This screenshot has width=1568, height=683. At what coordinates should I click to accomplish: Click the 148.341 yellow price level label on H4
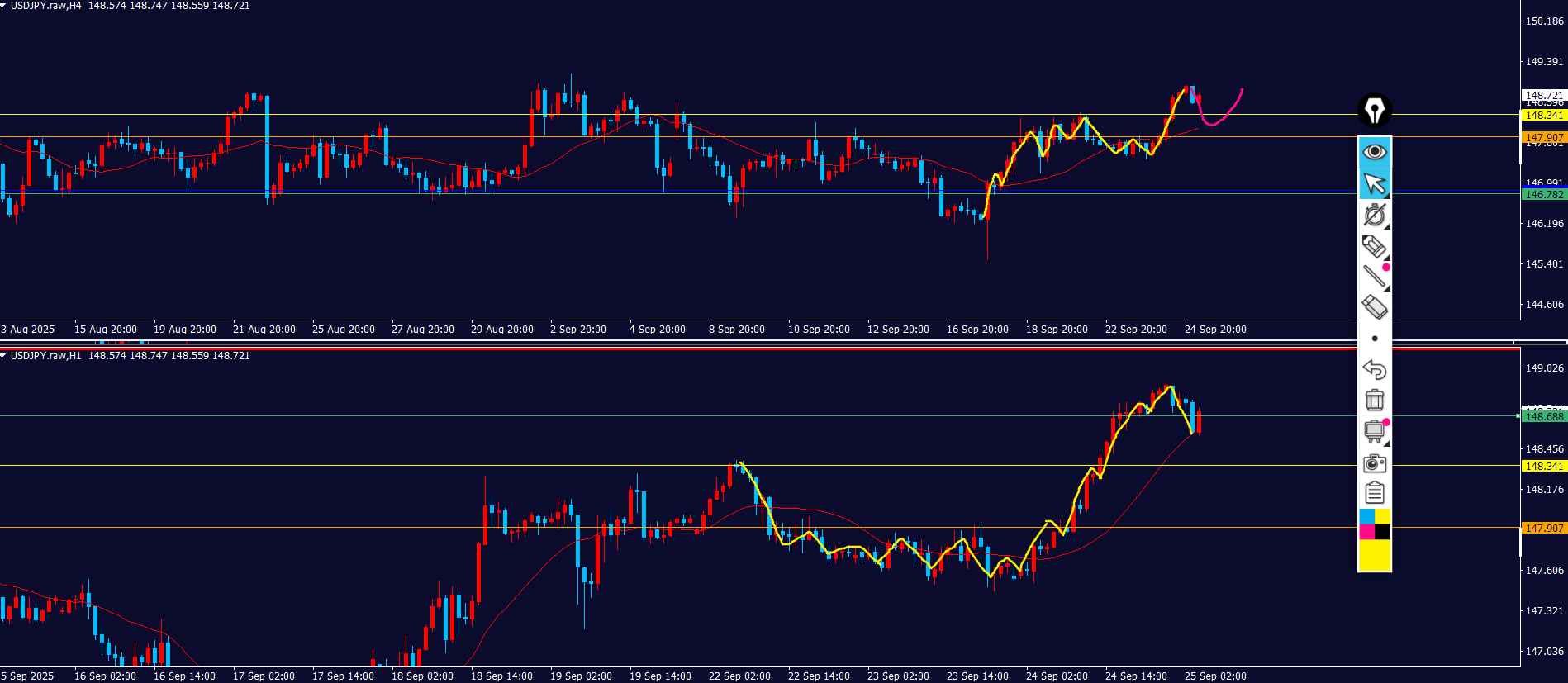pos(1543,116)
